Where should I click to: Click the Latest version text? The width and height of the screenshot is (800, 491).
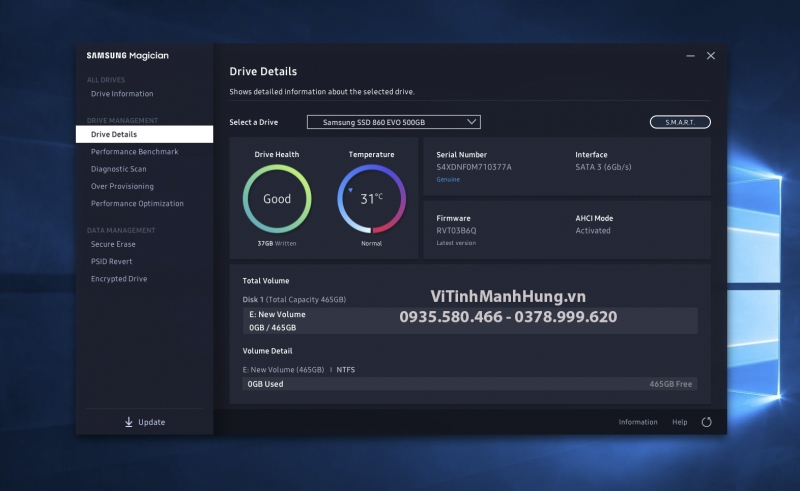(x=456, y=243)
